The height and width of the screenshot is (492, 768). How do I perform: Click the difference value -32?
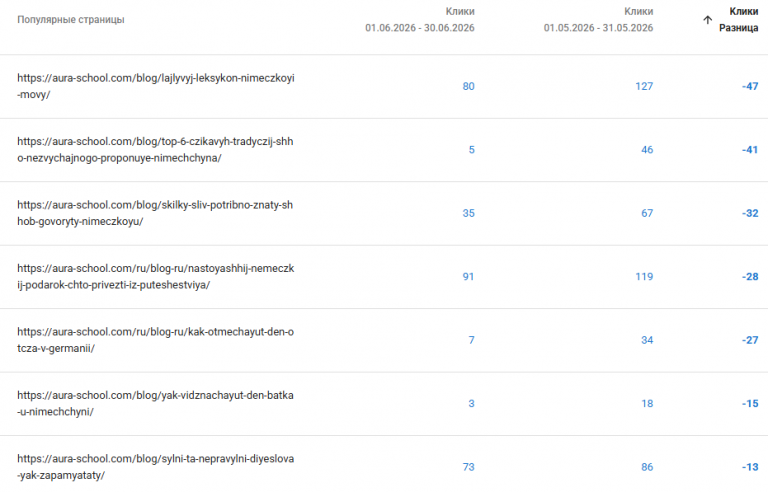click(750, 213)
